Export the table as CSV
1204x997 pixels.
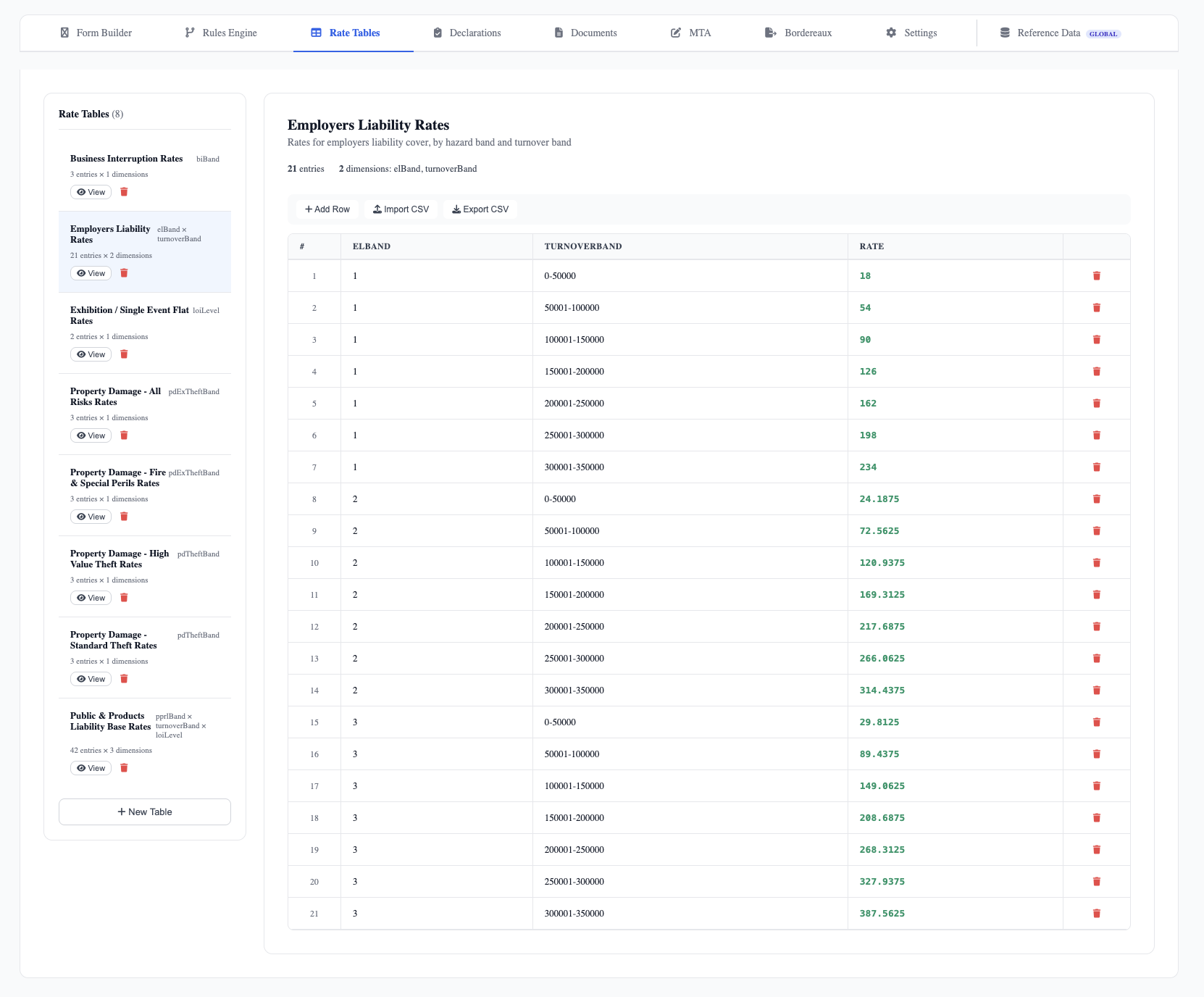tap(480, 209)
